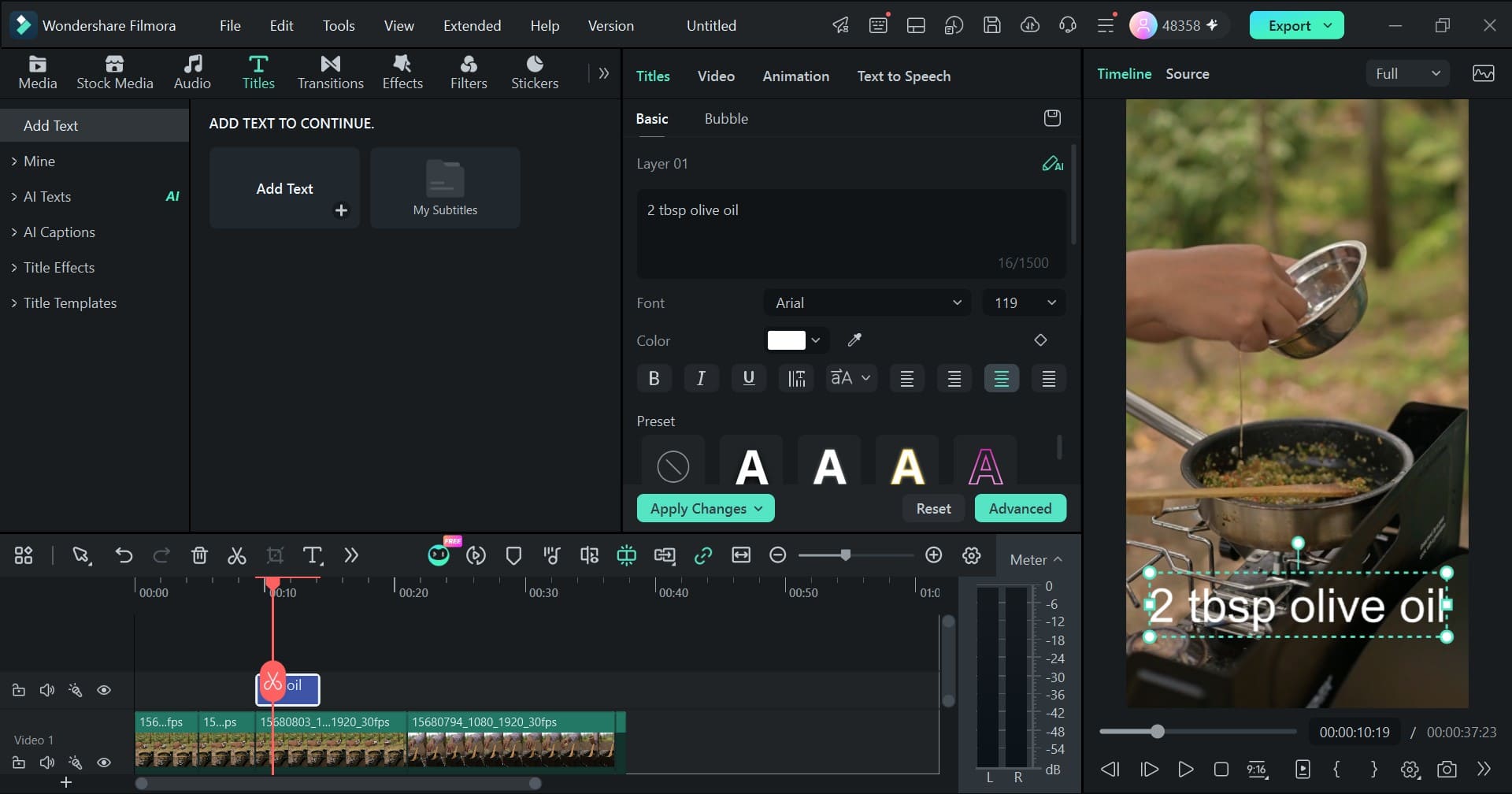Click Apply Changes button
The image size is (1512, 794).
(706, 508)
